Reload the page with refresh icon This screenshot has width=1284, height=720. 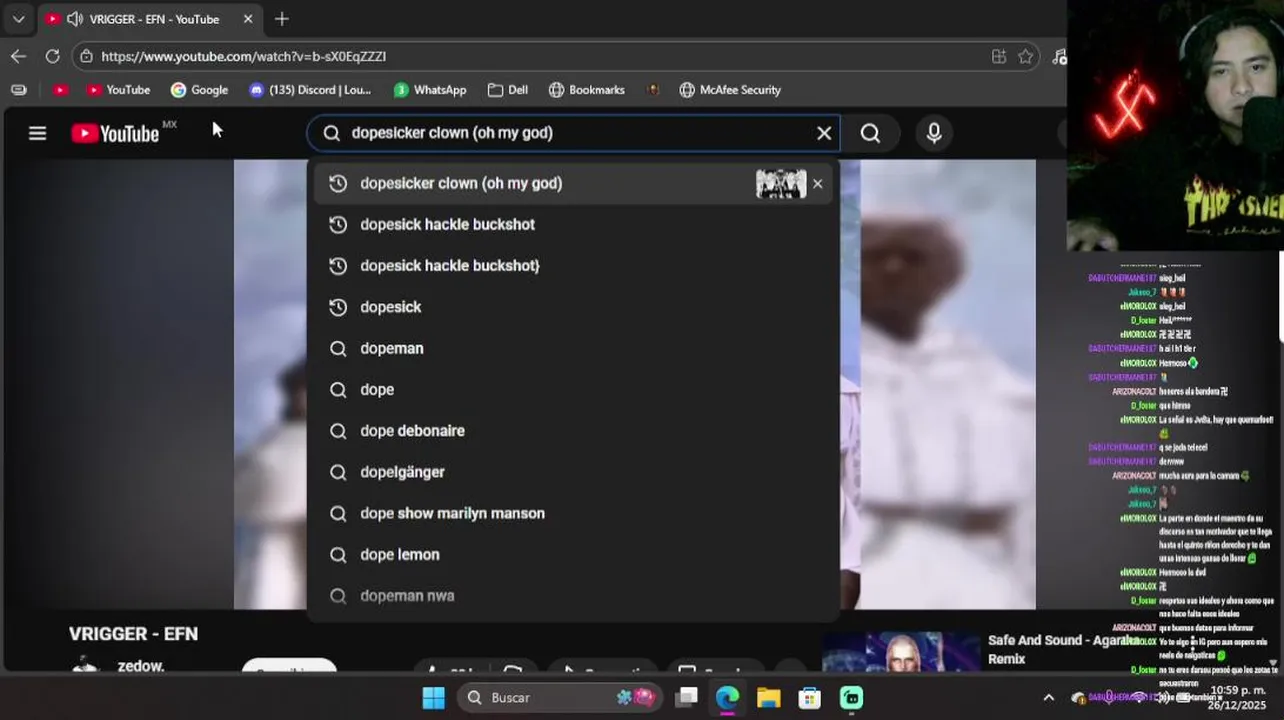pos(52,56)
